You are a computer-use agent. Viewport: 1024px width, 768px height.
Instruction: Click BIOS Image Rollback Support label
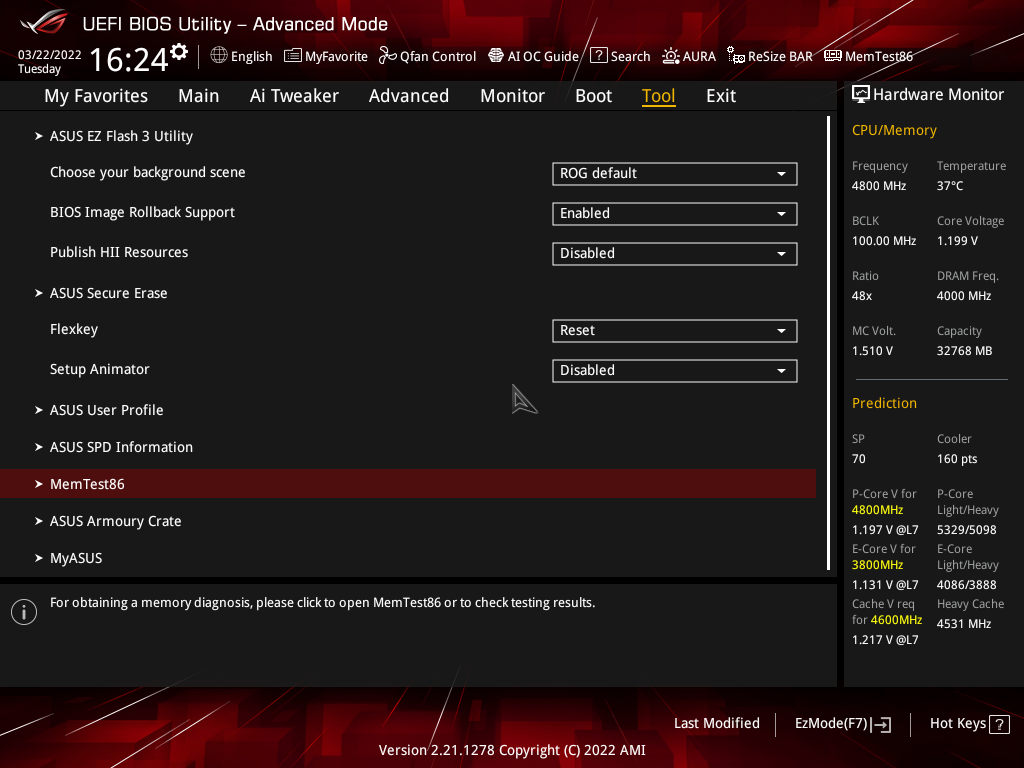[x=142, y=212]
